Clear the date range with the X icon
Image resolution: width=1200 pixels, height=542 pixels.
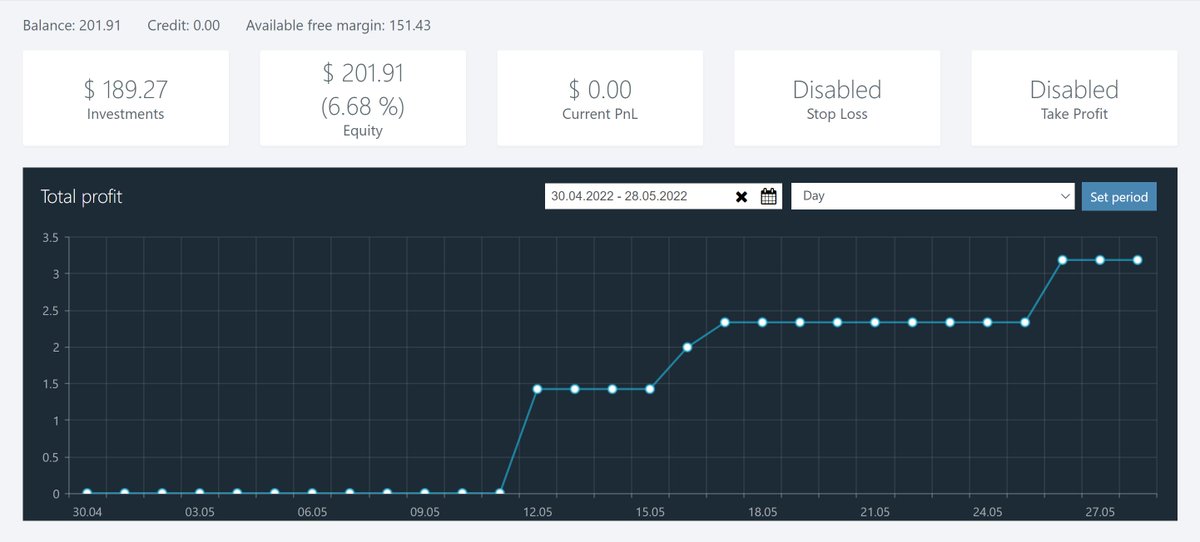(x=741, y=197)
